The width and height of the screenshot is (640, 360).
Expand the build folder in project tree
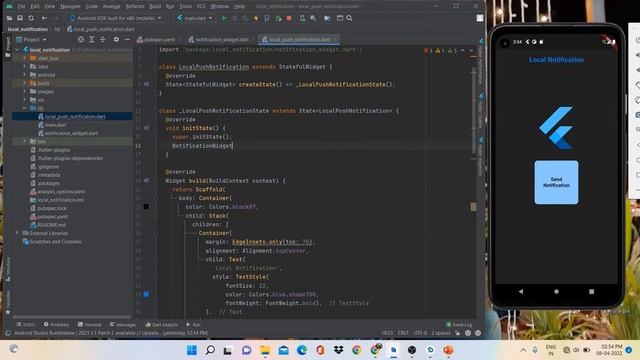24,83
